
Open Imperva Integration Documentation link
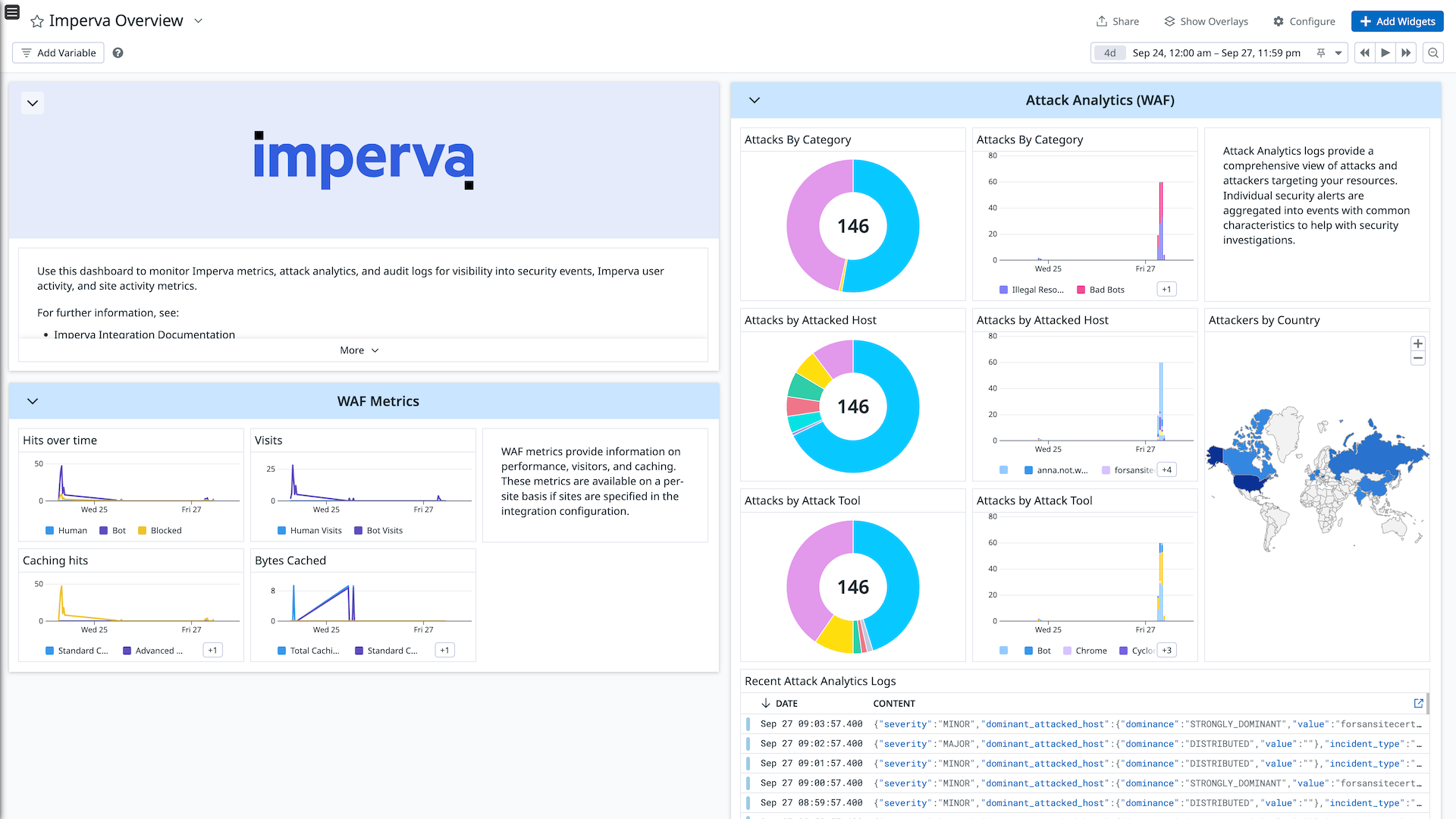144,334
